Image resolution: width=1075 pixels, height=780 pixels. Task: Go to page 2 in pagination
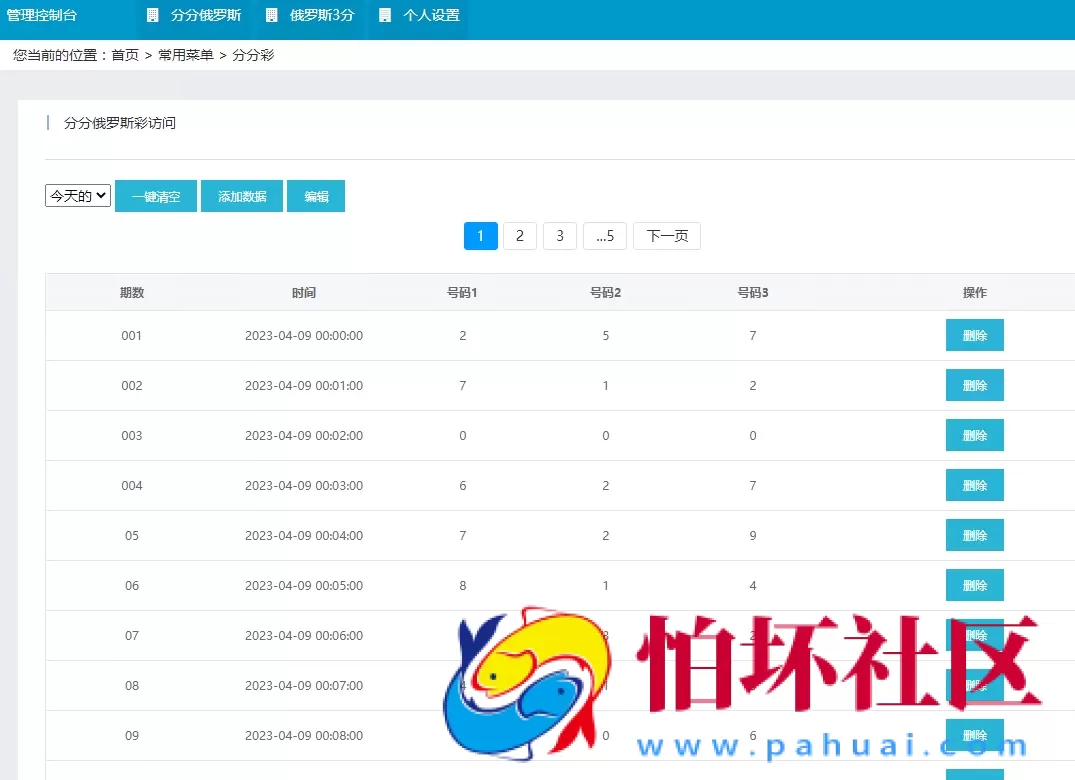pyautogui.click(x=519, y=235)
